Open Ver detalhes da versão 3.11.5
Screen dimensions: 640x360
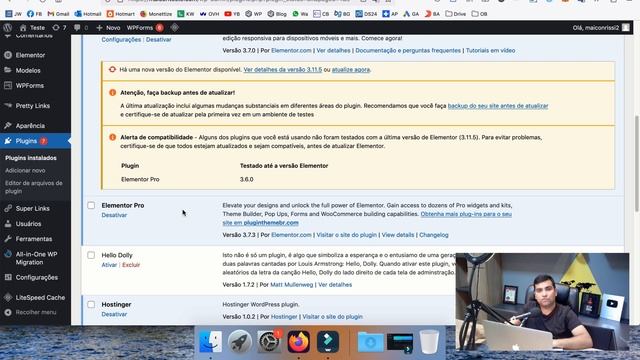283,70
